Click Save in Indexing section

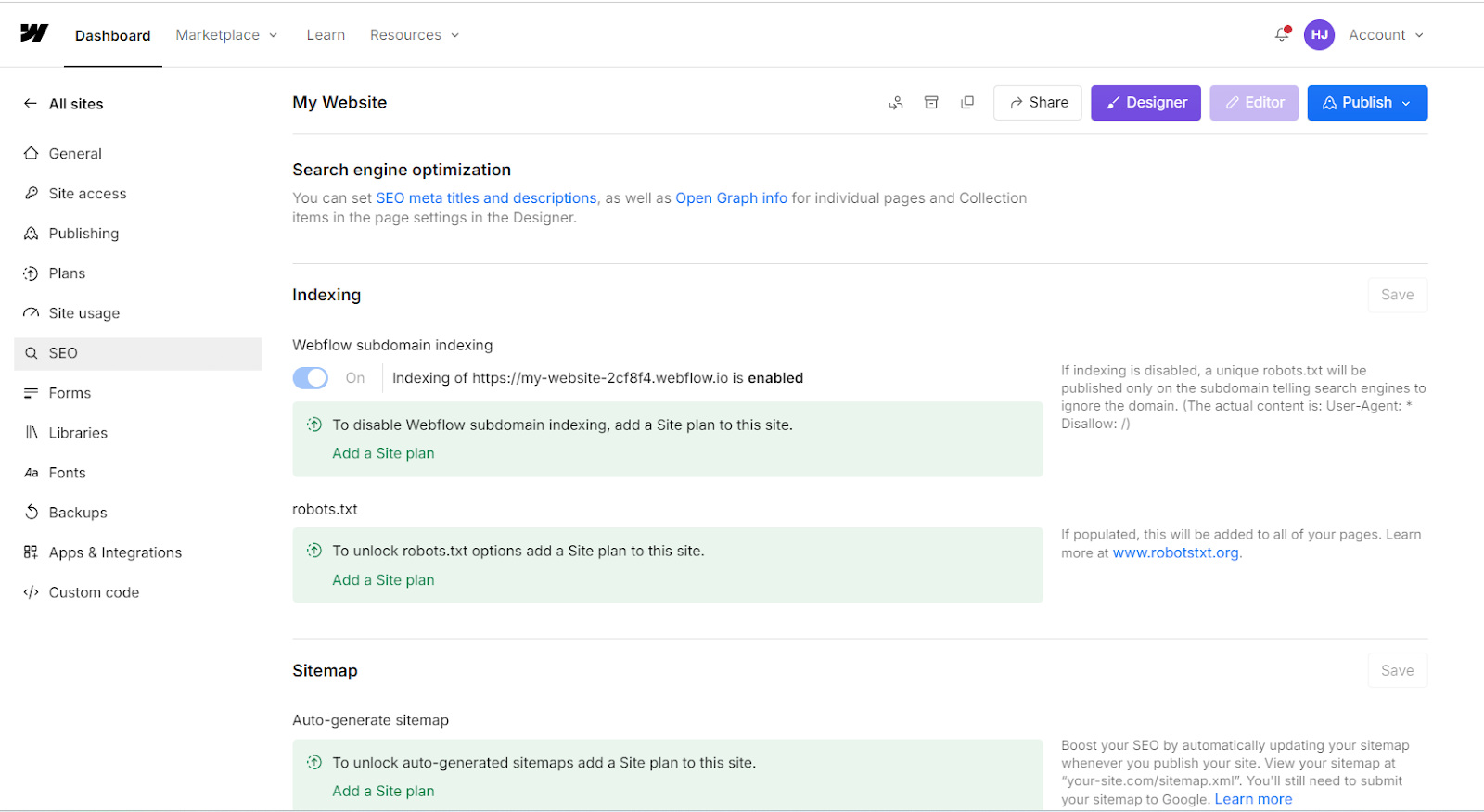pos(1397,295)
